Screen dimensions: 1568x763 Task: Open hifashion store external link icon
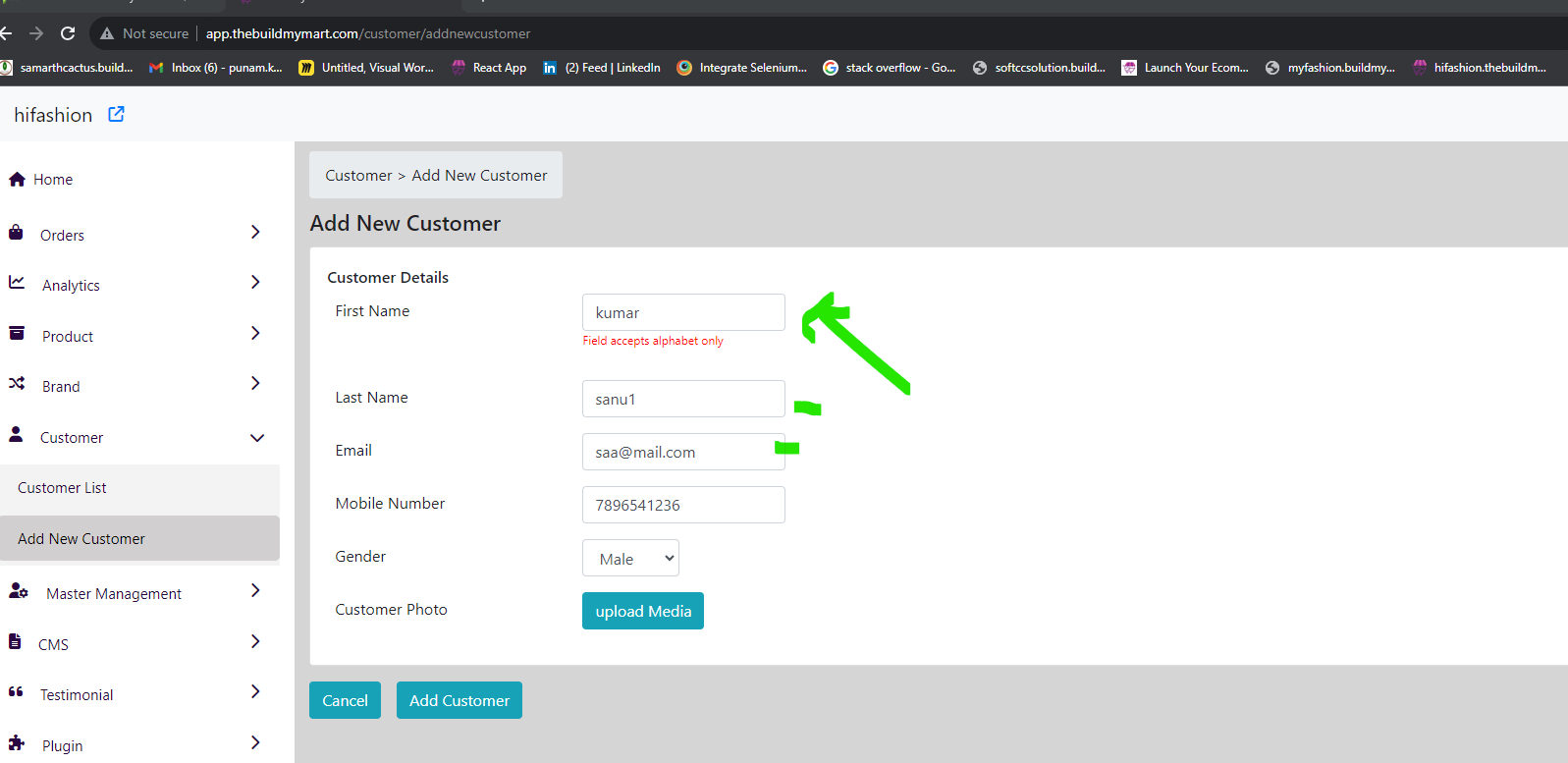(x=116, y=114)
